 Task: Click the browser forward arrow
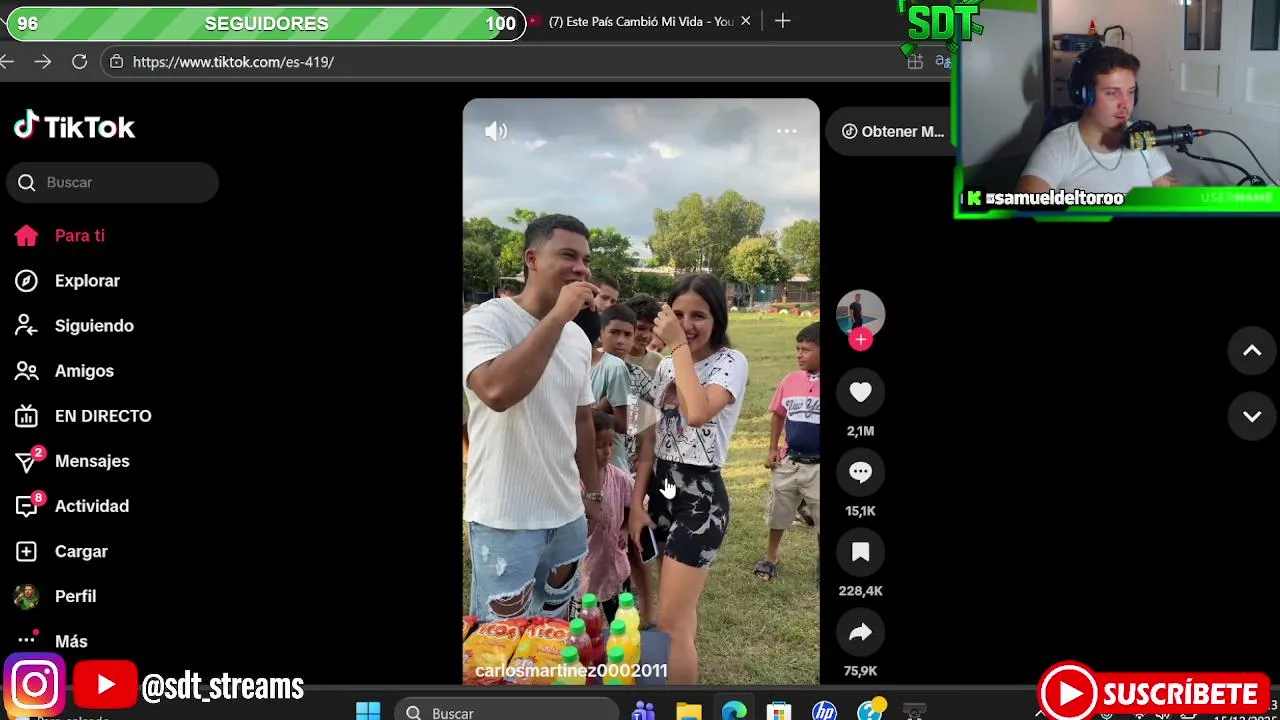click(42, 62)
